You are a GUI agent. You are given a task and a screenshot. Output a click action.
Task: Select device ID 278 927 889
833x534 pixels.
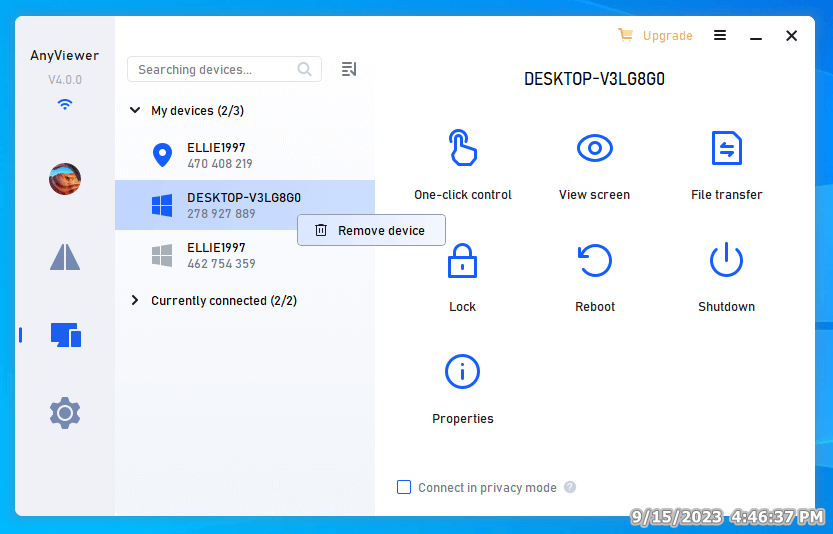coord(221,214)
